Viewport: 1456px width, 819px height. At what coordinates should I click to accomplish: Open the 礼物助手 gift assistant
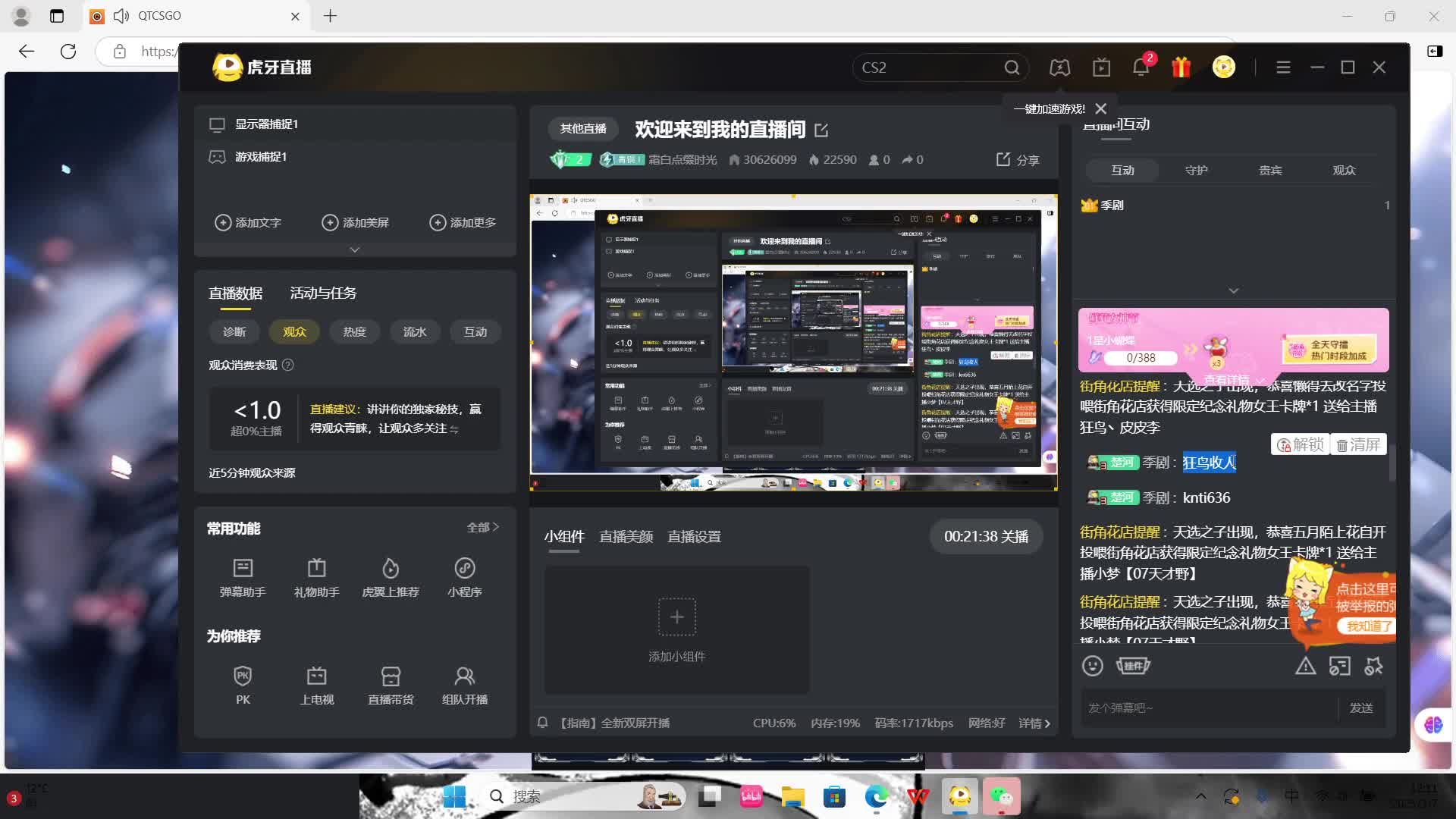pos(316,578)
